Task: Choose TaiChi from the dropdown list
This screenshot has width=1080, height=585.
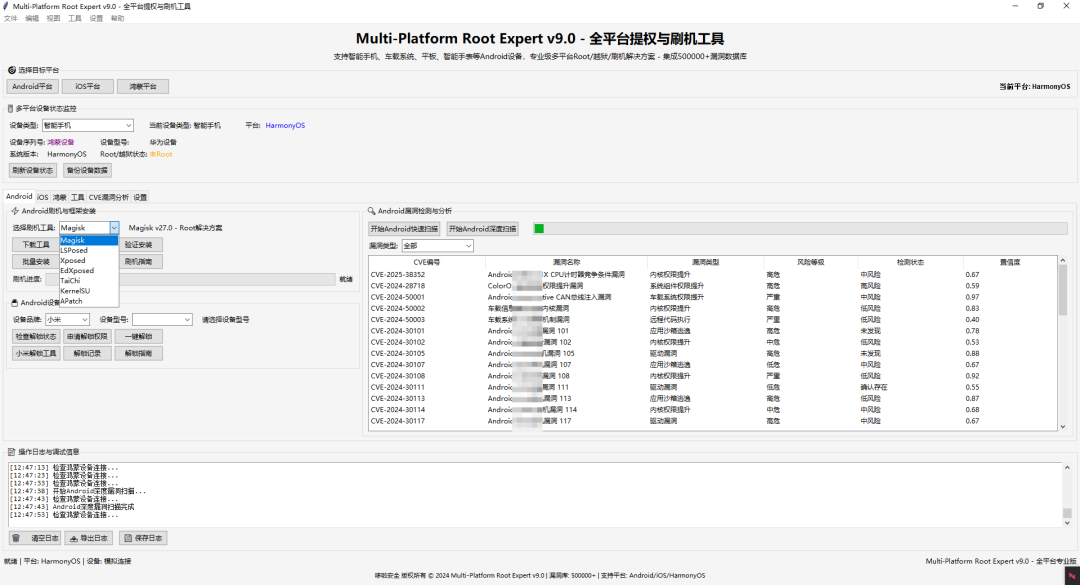Action: [89, 281]
